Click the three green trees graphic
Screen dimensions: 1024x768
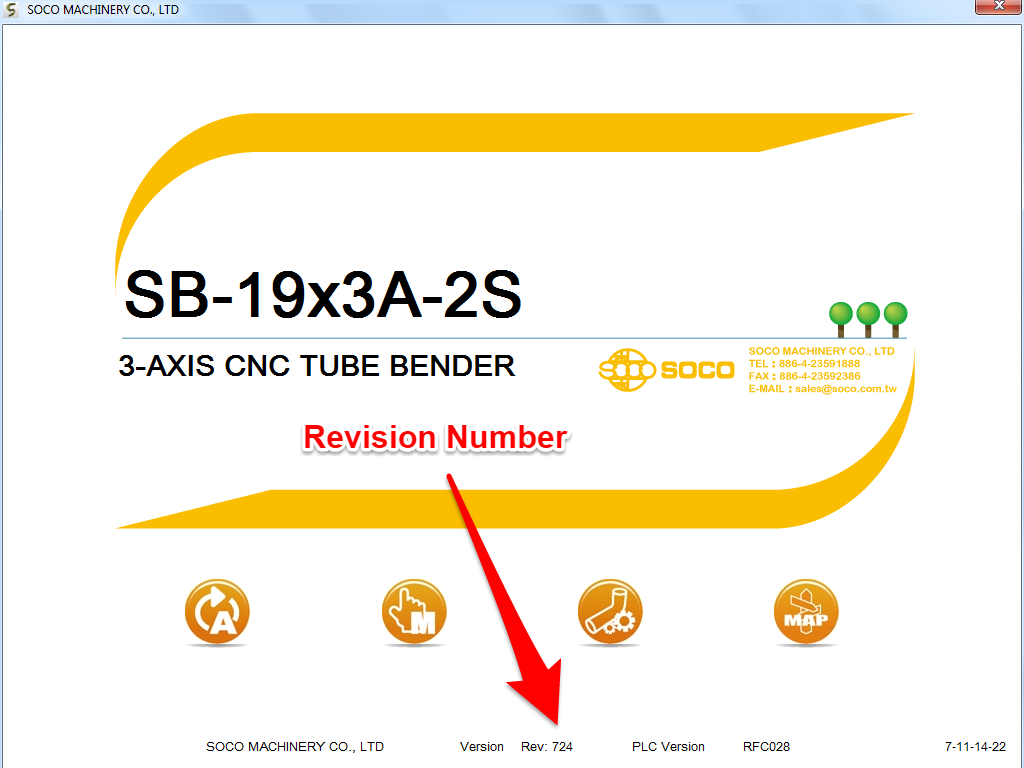[x=868, y=318]
